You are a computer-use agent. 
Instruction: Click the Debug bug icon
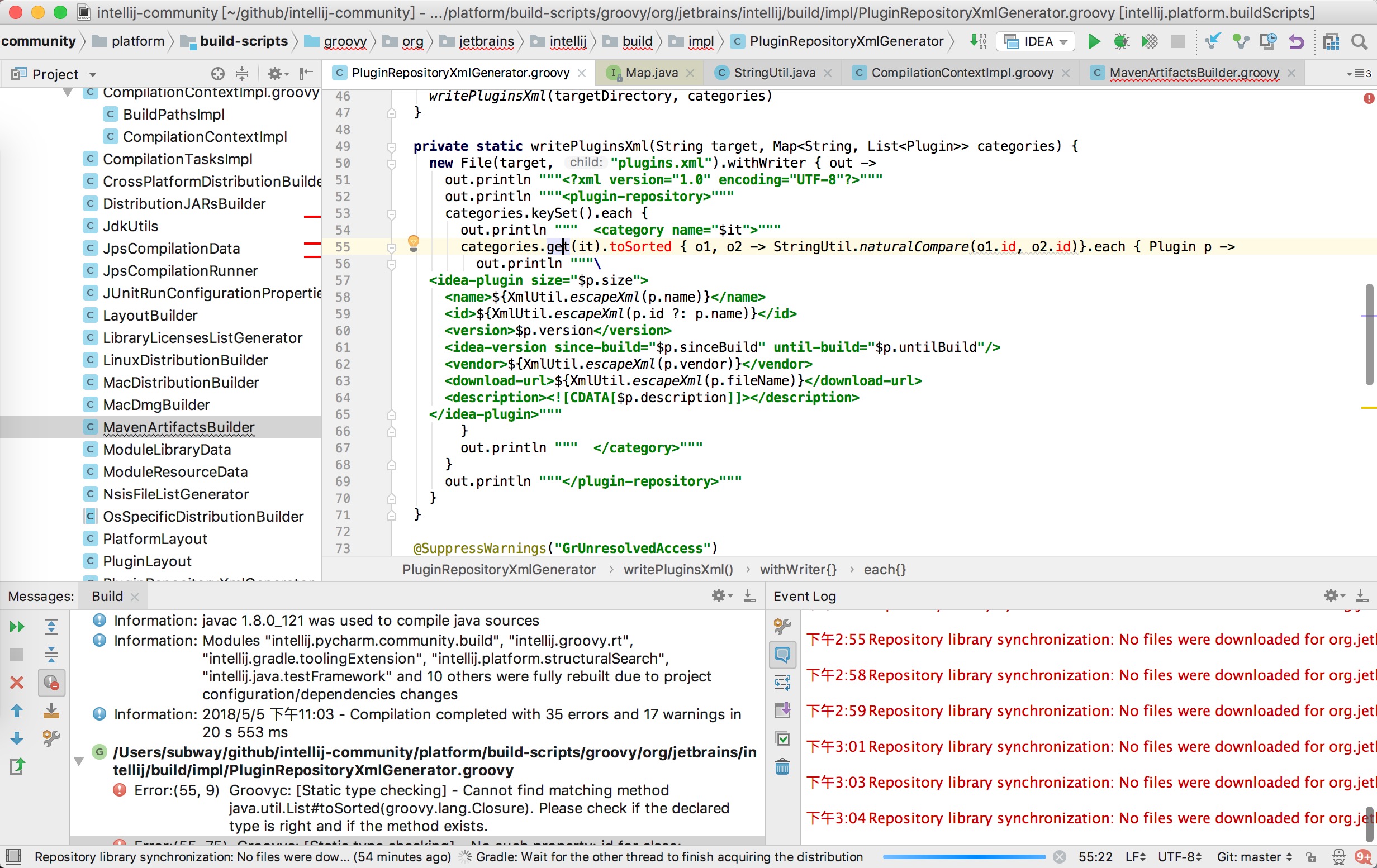coord(1122,41)
